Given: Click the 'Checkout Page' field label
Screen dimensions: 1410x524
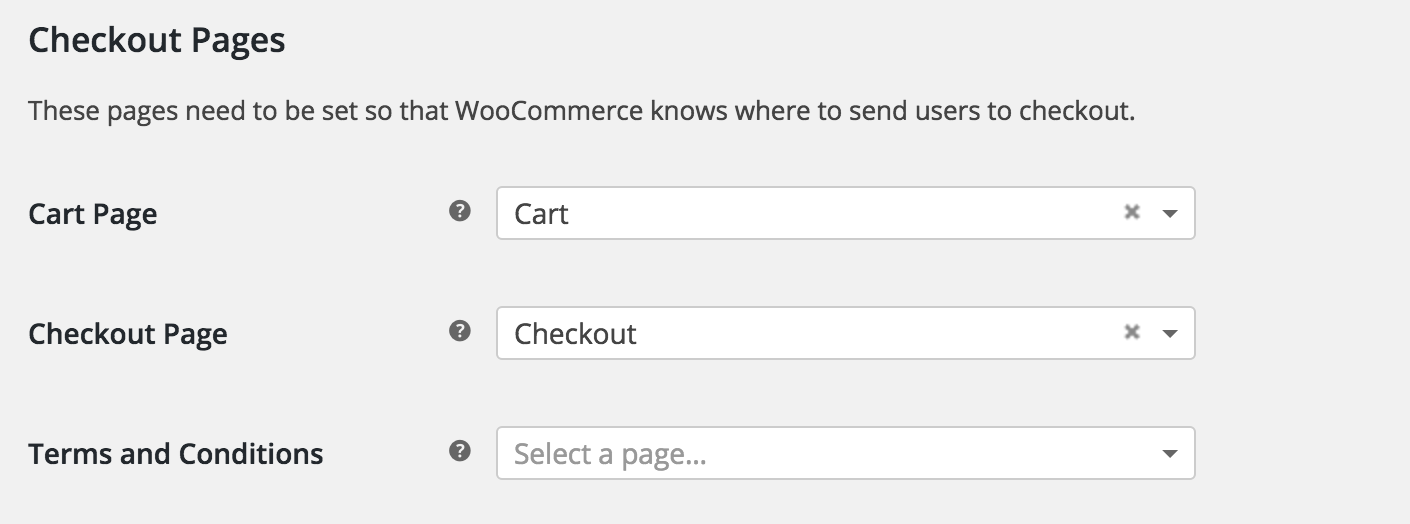Looking at the screenshot, I should pos(128,334).
